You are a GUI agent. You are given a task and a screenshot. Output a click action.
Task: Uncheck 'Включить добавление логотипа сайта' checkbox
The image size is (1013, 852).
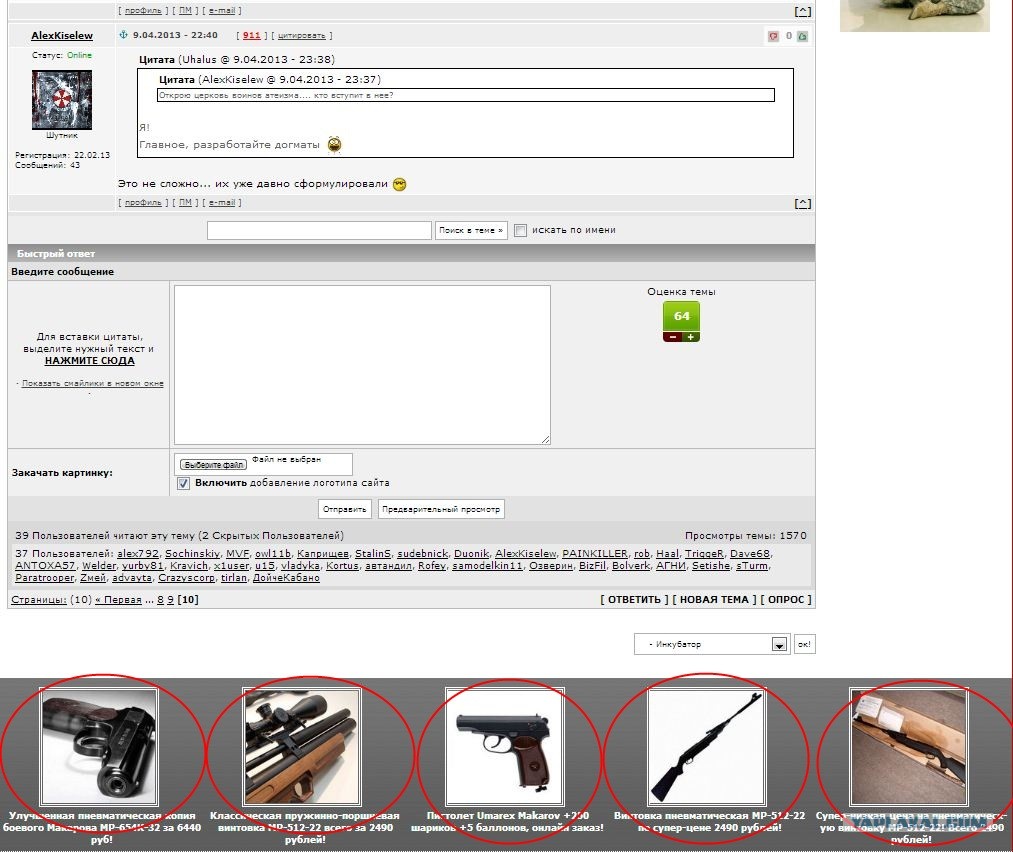(183, 483)
